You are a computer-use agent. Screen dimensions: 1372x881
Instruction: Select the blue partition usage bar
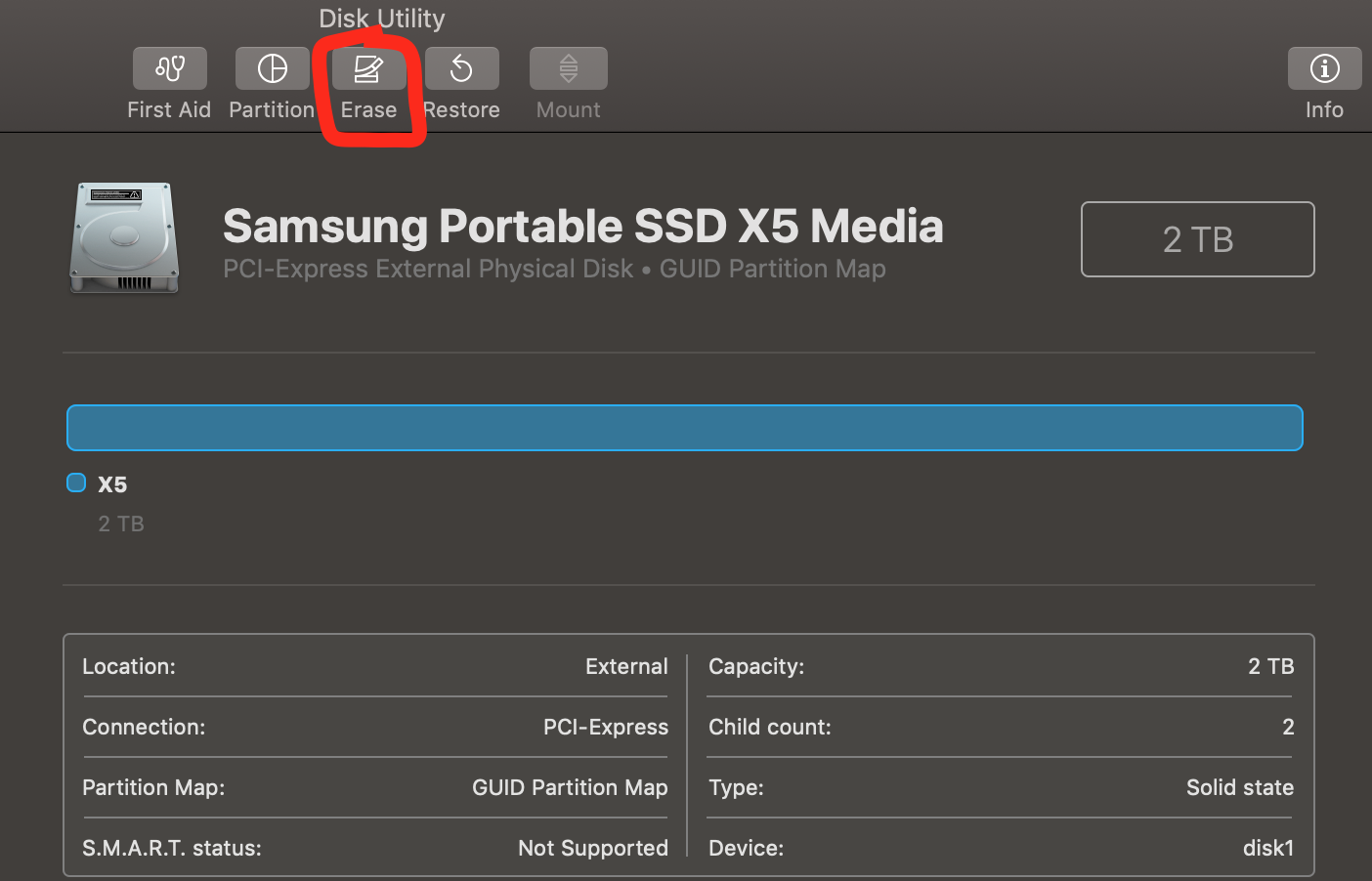coord(684,428)
